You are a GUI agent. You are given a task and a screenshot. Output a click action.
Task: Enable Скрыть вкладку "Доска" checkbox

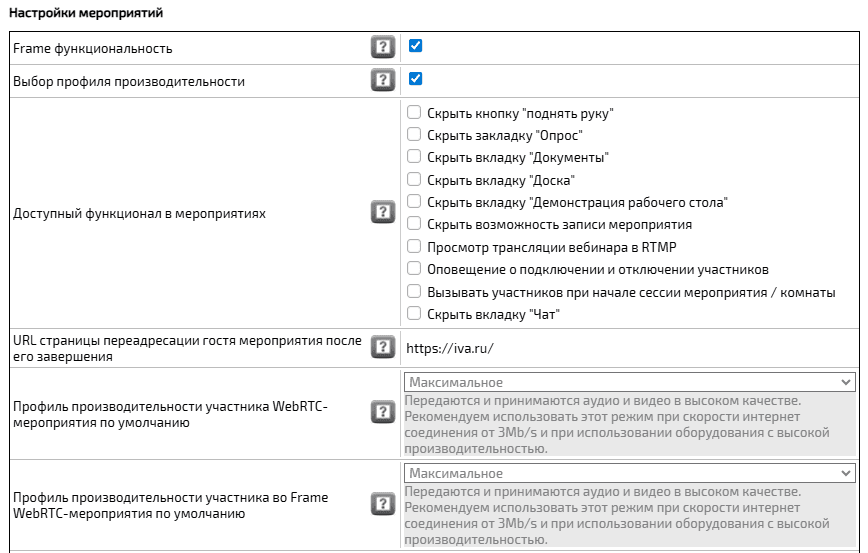coord(414,180)
